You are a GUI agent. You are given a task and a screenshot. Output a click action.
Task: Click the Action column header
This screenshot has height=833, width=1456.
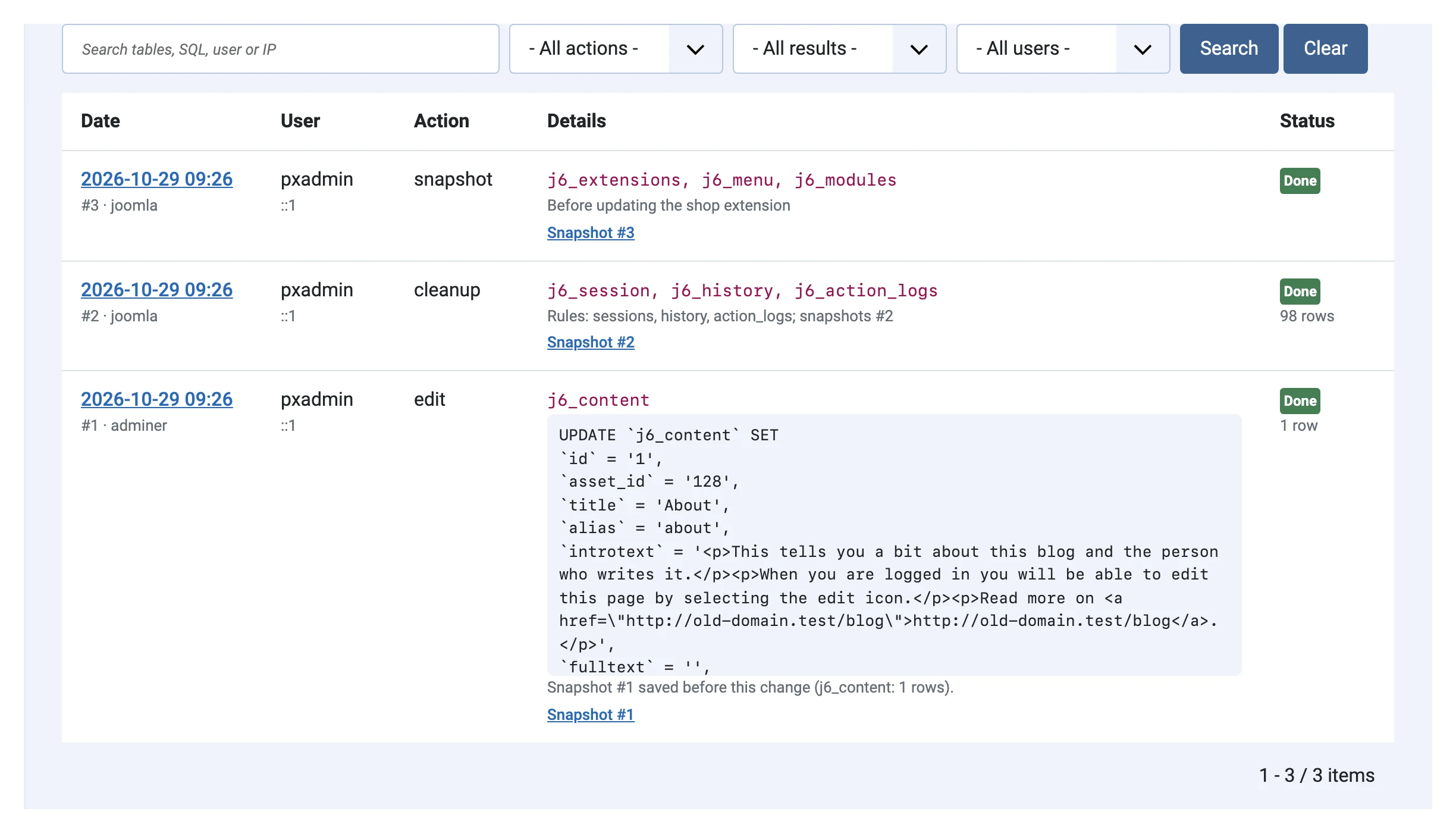pyautogui.click(x=441, y=121)
